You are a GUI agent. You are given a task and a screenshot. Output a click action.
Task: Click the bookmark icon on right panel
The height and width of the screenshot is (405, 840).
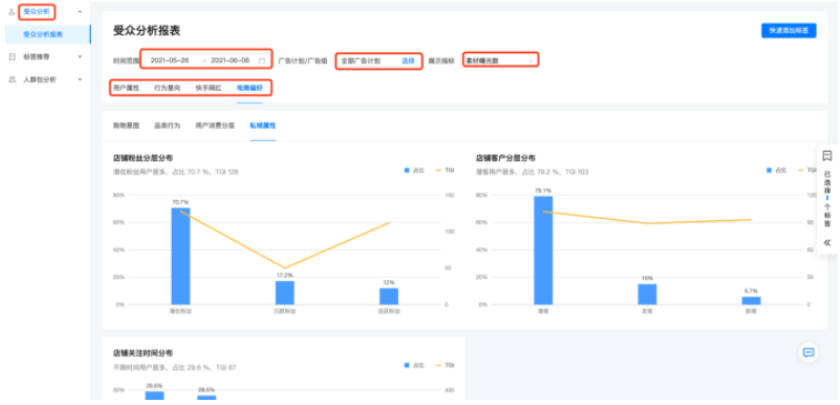click(827, 156)
